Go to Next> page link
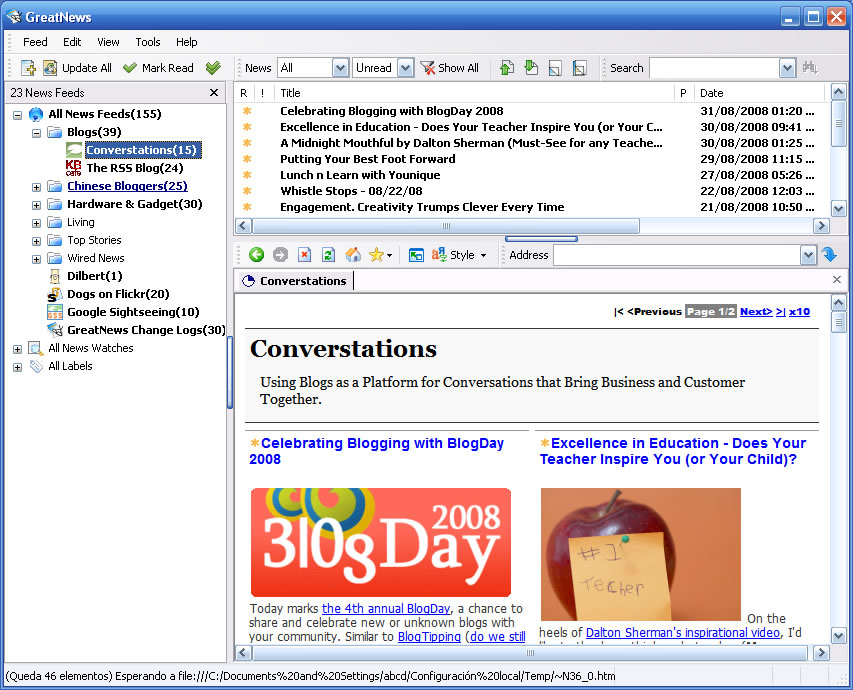853x690 pixels. tap(756, 312)
